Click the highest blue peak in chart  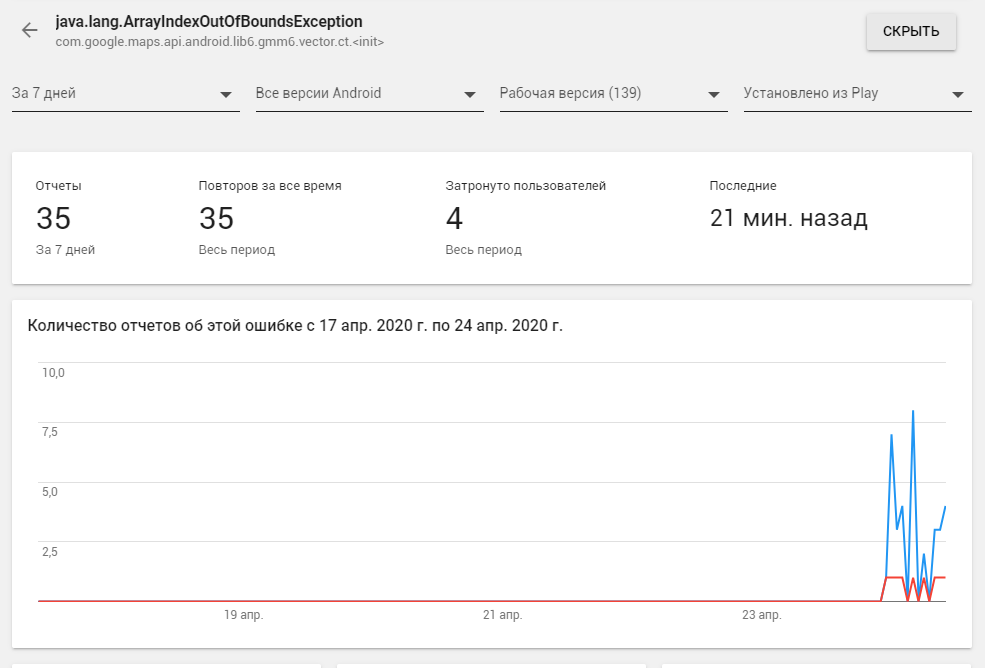click(x=913, y=412)
